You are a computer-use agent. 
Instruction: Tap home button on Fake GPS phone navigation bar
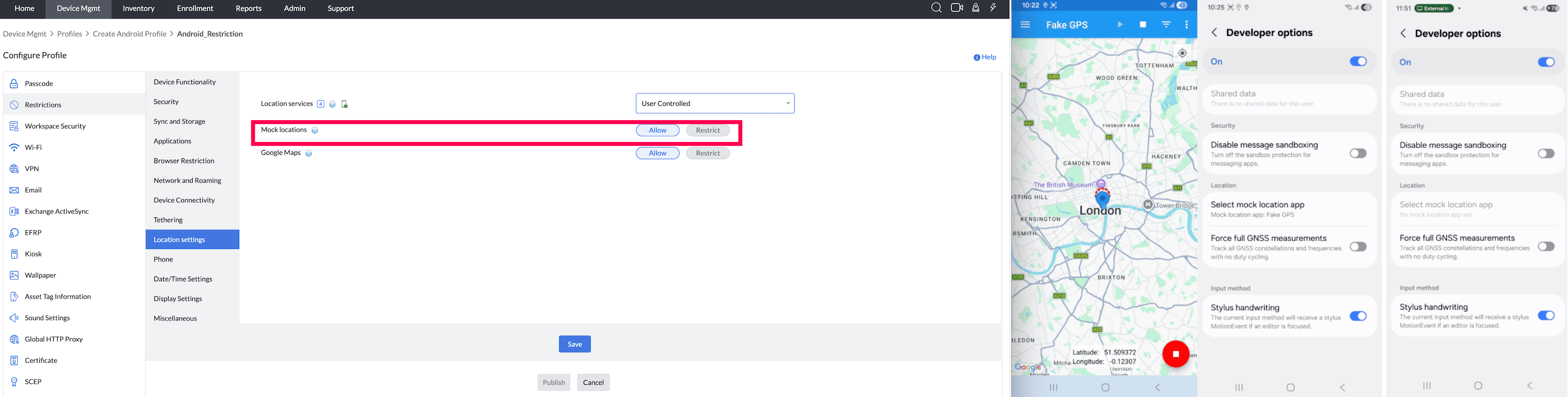1106,387
